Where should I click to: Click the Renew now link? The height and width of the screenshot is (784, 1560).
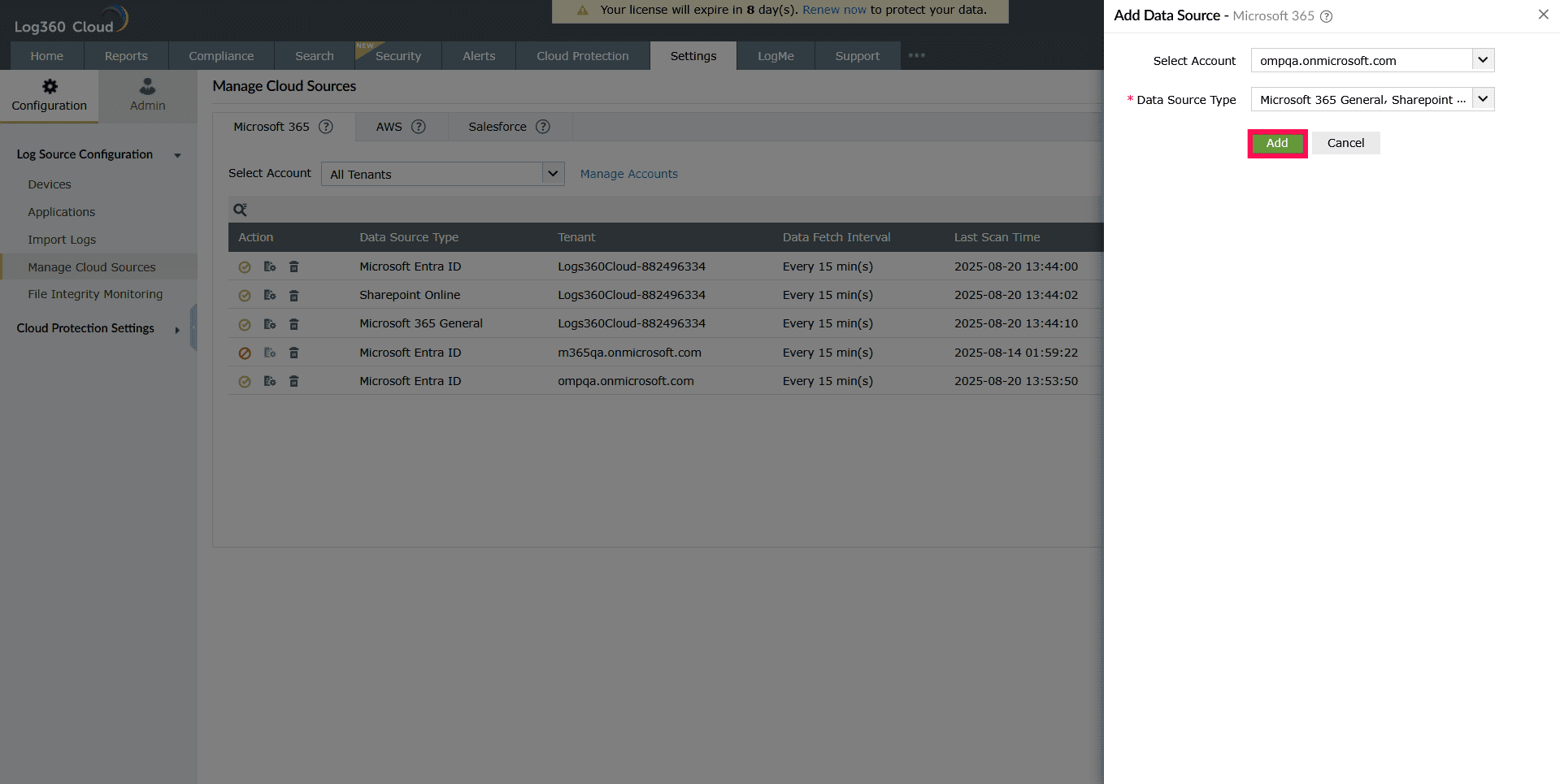click(834, 10)
